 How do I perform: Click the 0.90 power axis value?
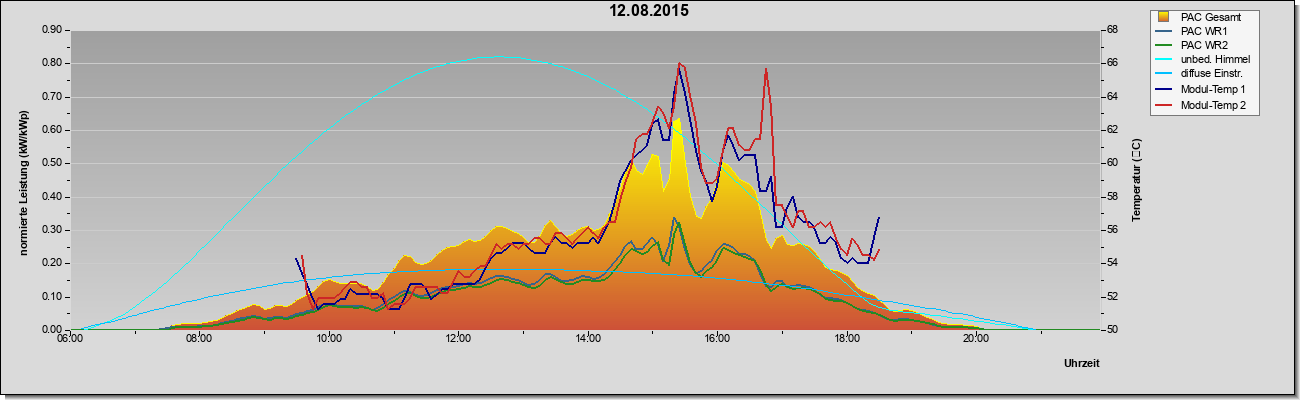click(52, 30)
